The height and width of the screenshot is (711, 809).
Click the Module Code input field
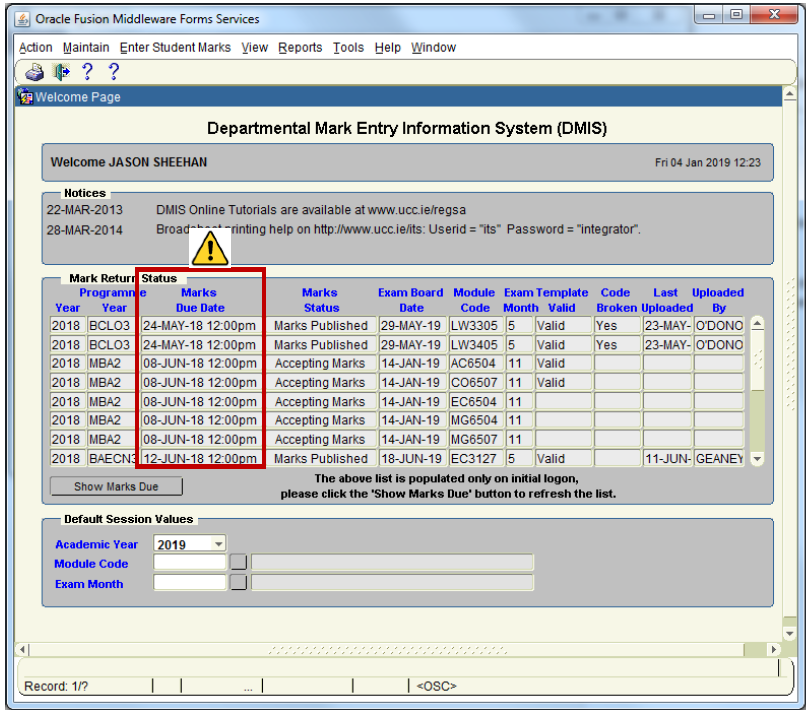[190, 563]
